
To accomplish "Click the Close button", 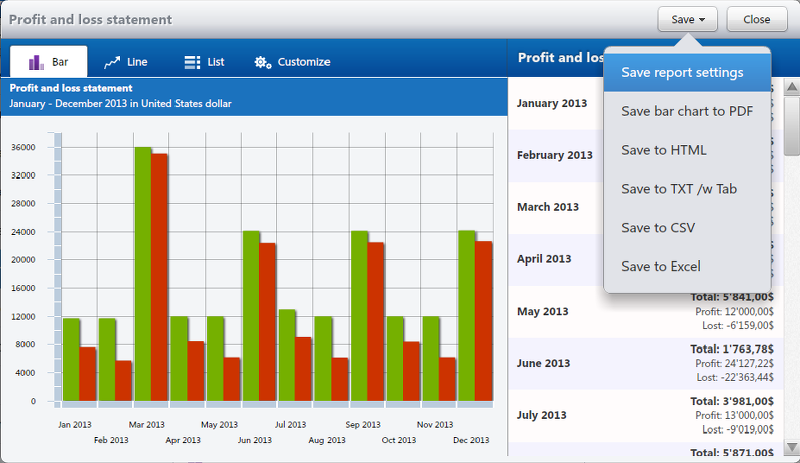I will (x=757, y=19).
